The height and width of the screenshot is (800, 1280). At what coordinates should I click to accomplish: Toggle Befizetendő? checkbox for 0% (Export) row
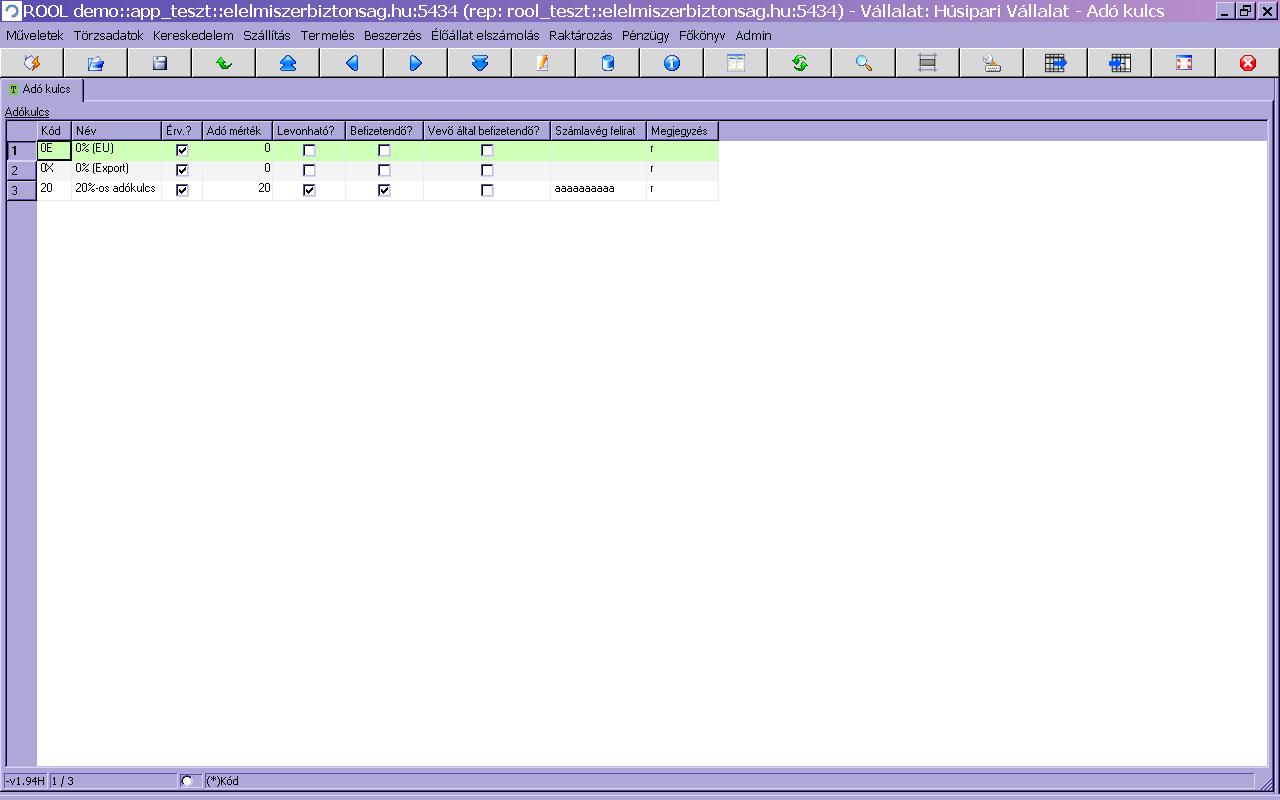(384, 170)
